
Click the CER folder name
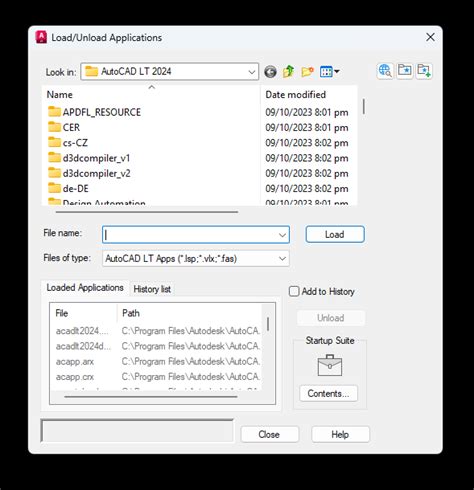[x=71, y=128]
